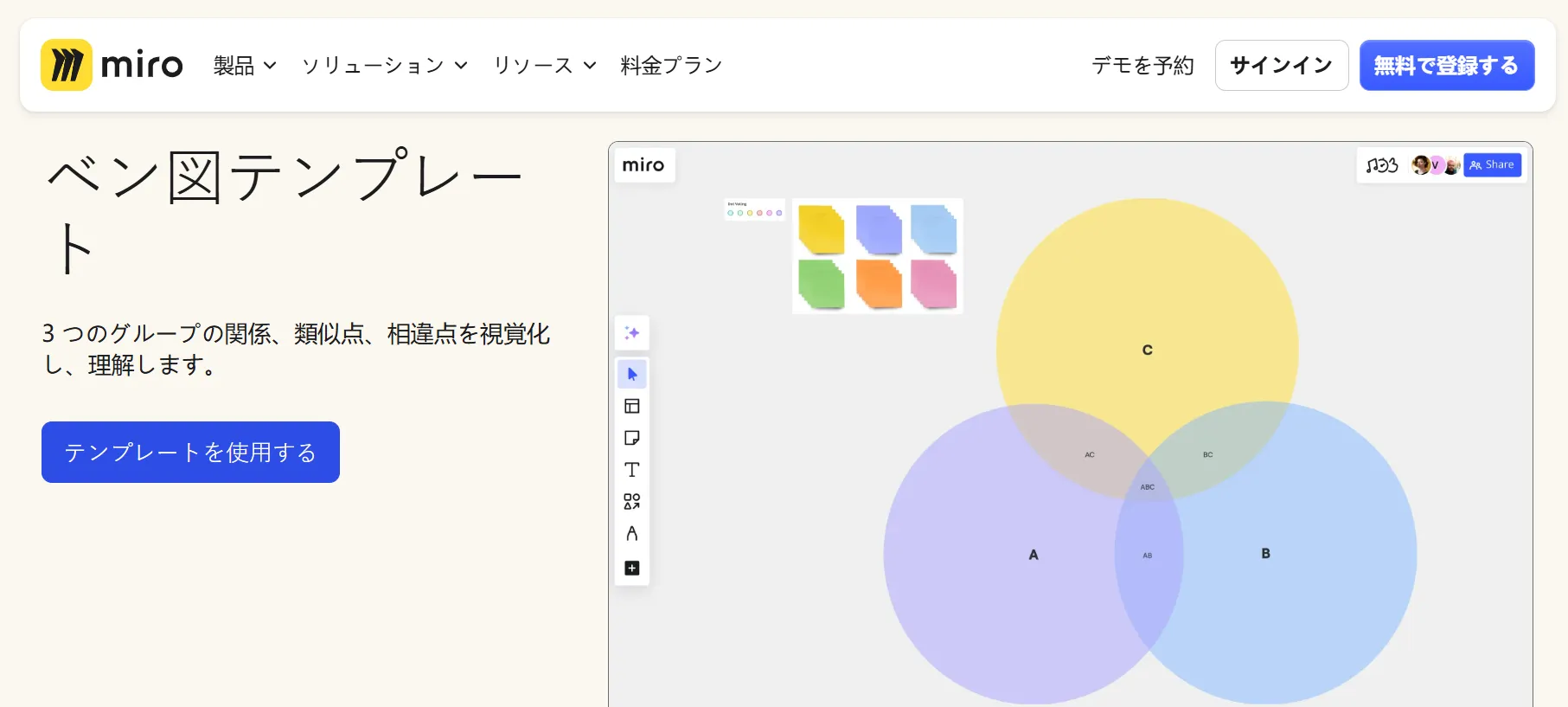Pick the sticky note tool
This screenshot has width=1568, height=707.
pyautogui.click(x=632, y=438)
